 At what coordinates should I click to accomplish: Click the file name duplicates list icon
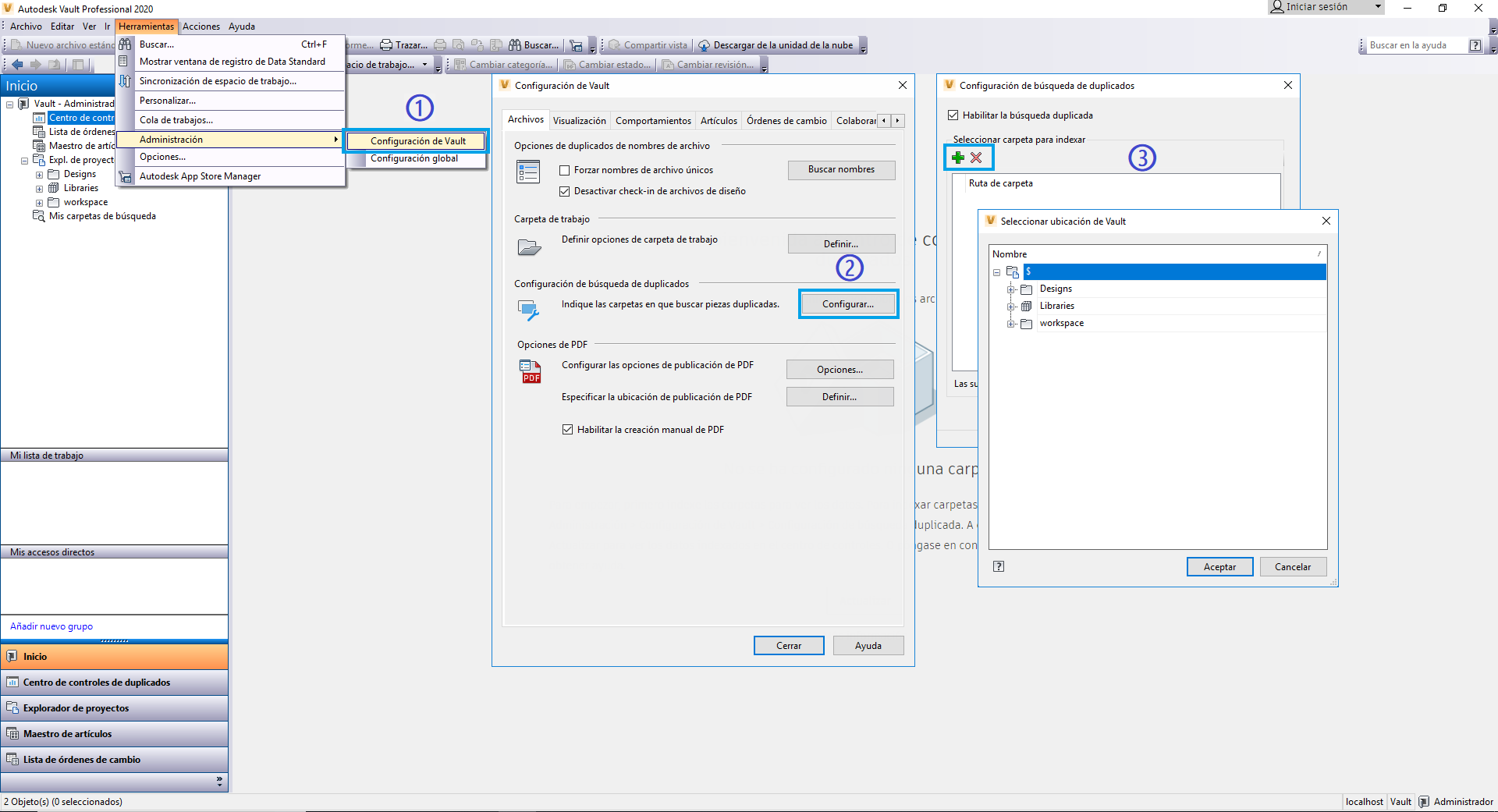pos(528,172)
